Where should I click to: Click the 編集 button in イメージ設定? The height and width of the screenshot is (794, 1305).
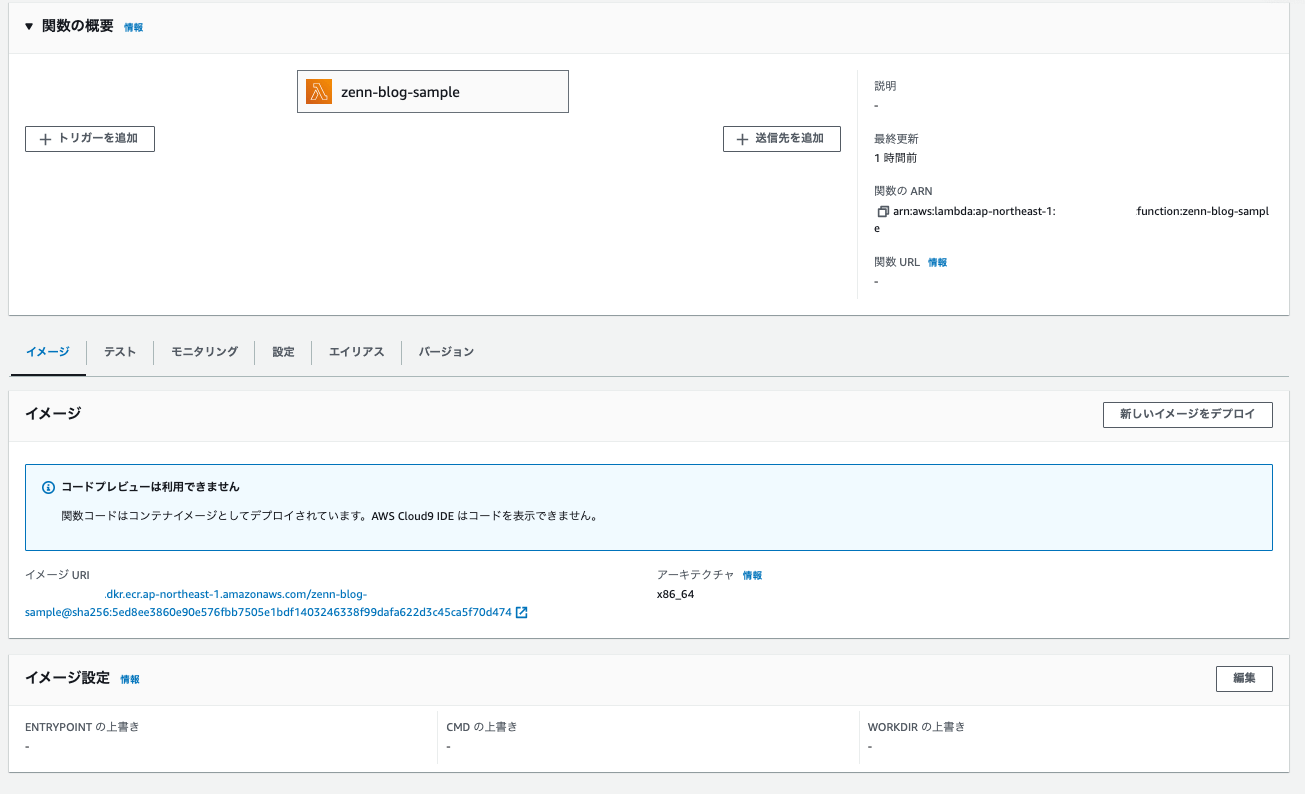[1244, 678]
